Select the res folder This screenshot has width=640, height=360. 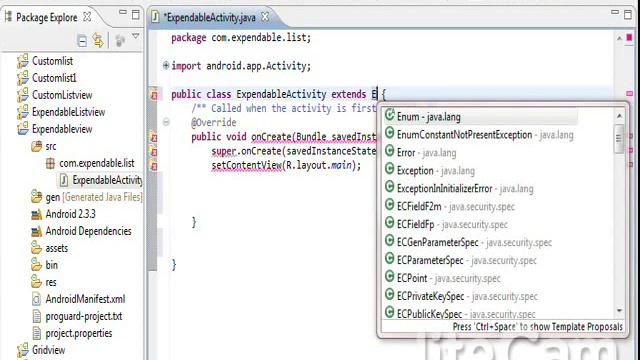coord(51,282)
